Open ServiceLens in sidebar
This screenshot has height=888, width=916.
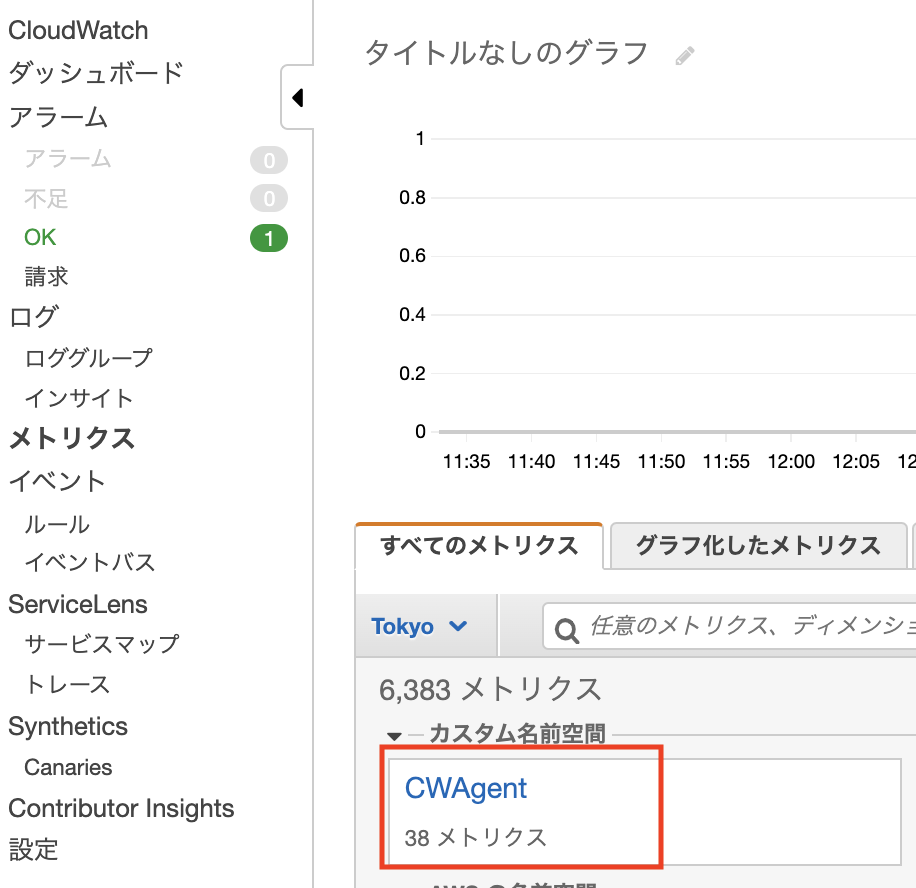tap(78, 604)
